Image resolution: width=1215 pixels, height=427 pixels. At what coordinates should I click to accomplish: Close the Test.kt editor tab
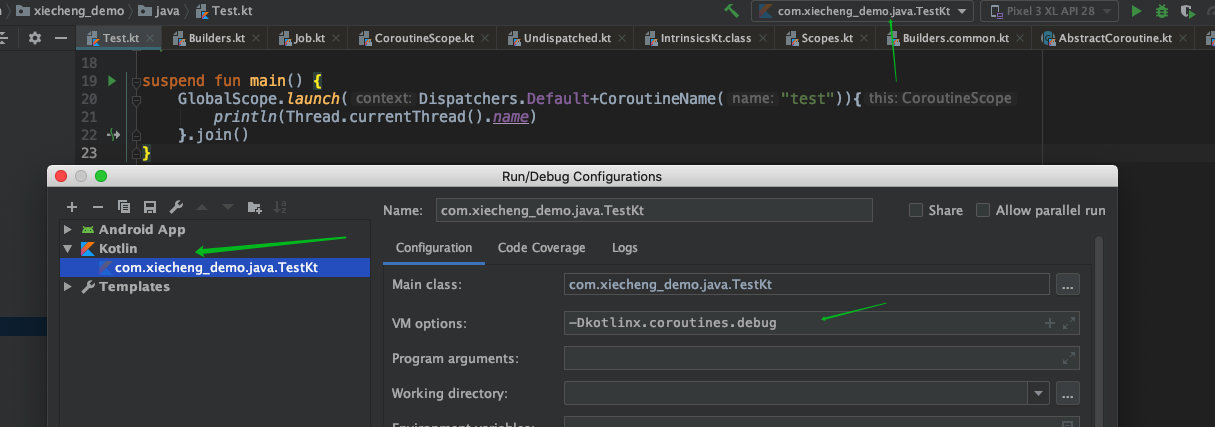click(x=152, y=38)
